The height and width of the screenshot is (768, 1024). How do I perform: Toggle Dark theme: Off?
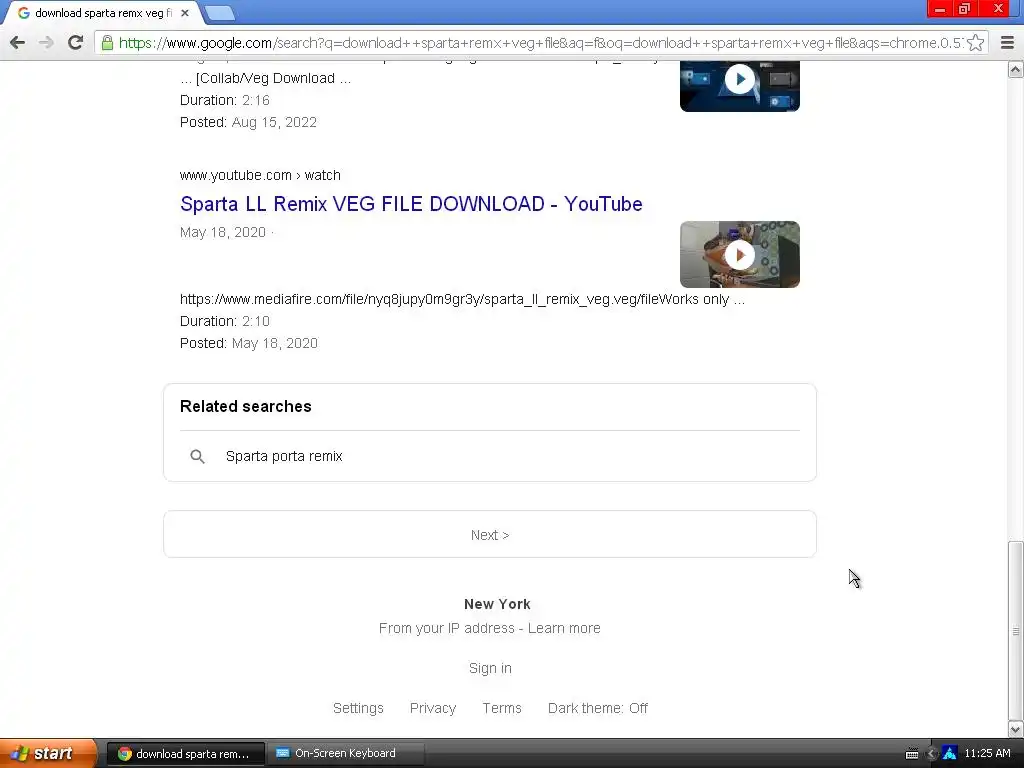598,708
